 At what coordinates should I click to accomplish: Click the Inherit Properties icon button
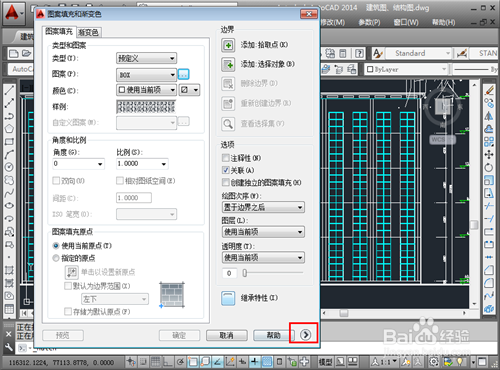point(228,298)
